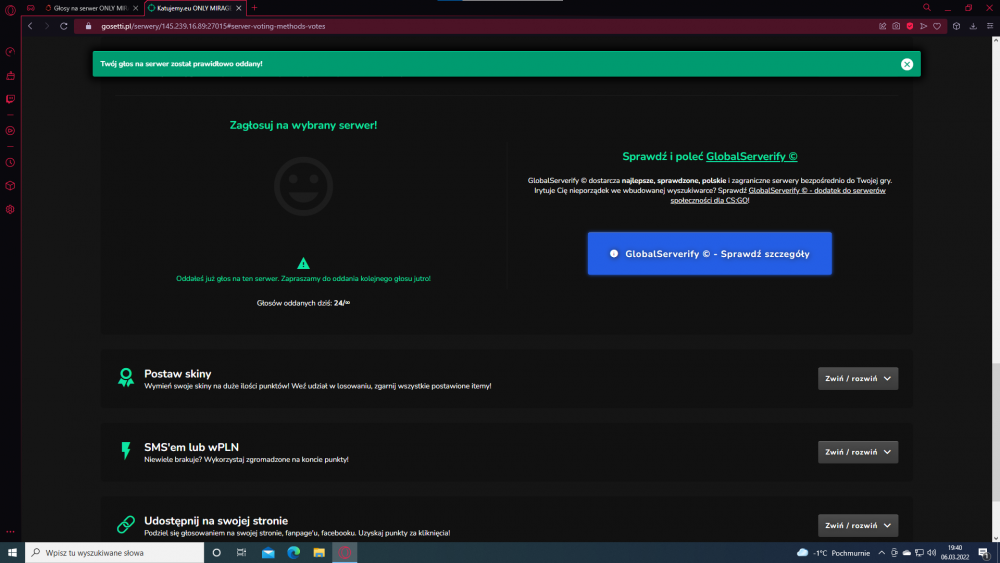Click the award ribbon icon by 'Postaw skiny'
Image resolution: width=1000 pixels, height=563 pixels.
click(126, 377)
